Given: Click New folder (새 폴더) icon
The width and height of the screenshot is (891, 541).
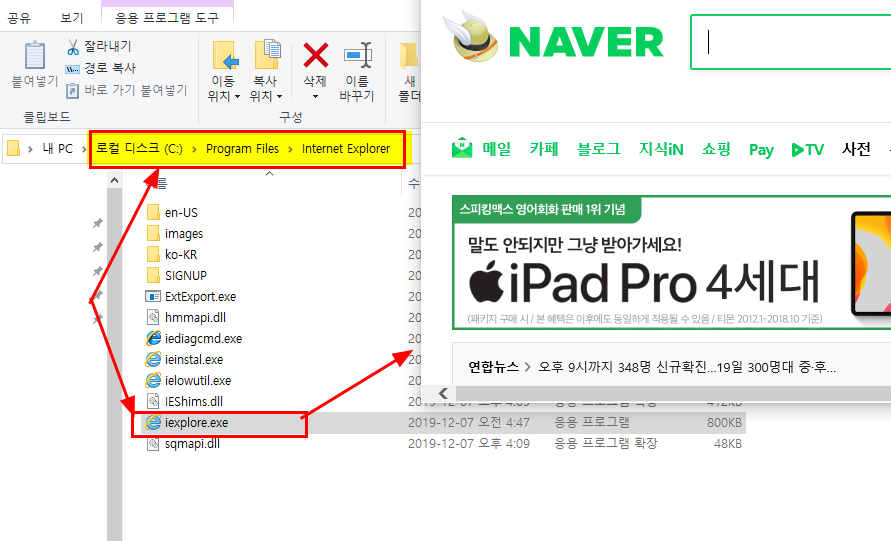Looking at the screenshot, I should pyautogui.click(x=409, y=56).
